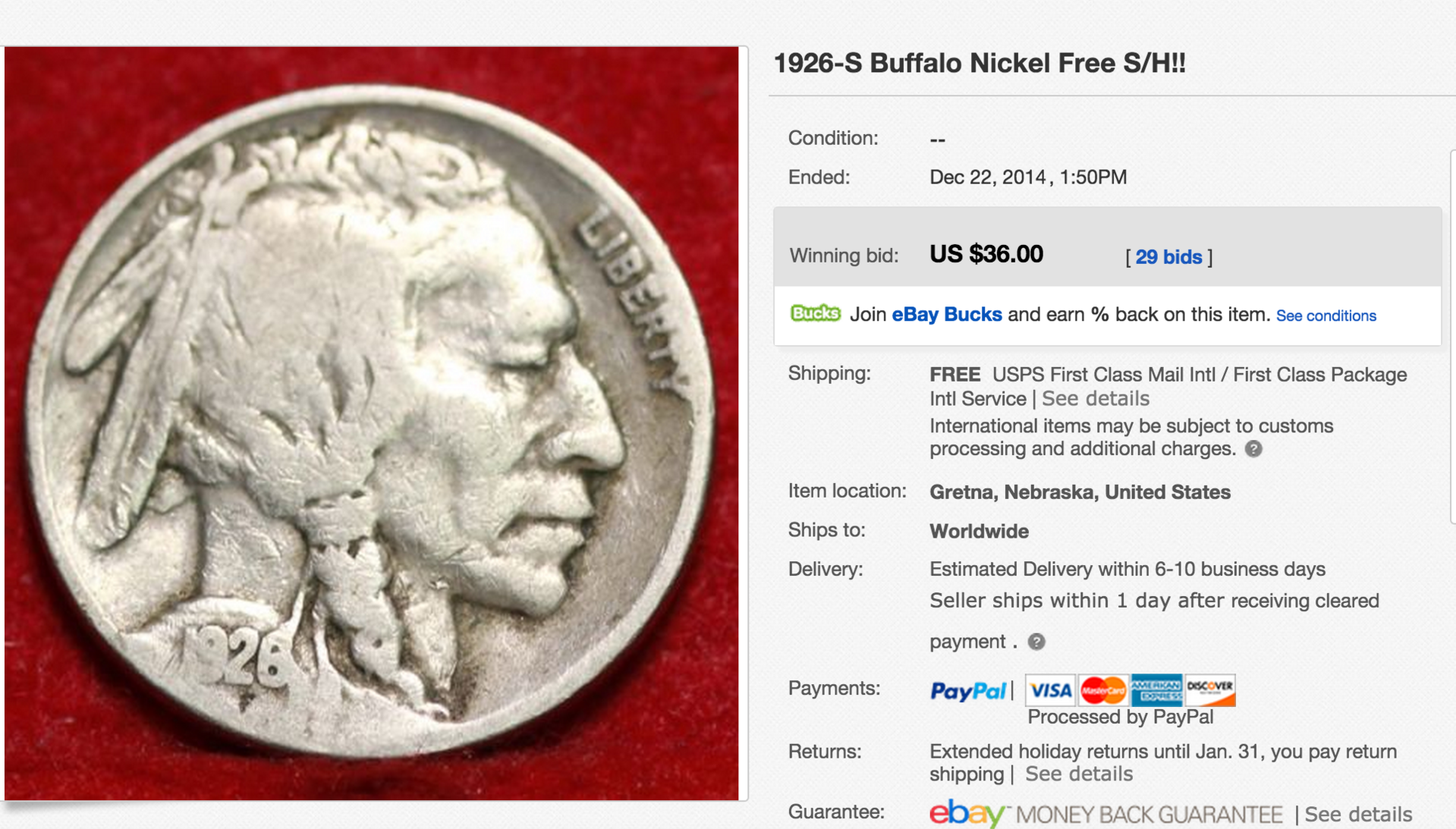Click Gretna, Nebraska item location text
The image size is (1456, 829).
[1080, 491]
